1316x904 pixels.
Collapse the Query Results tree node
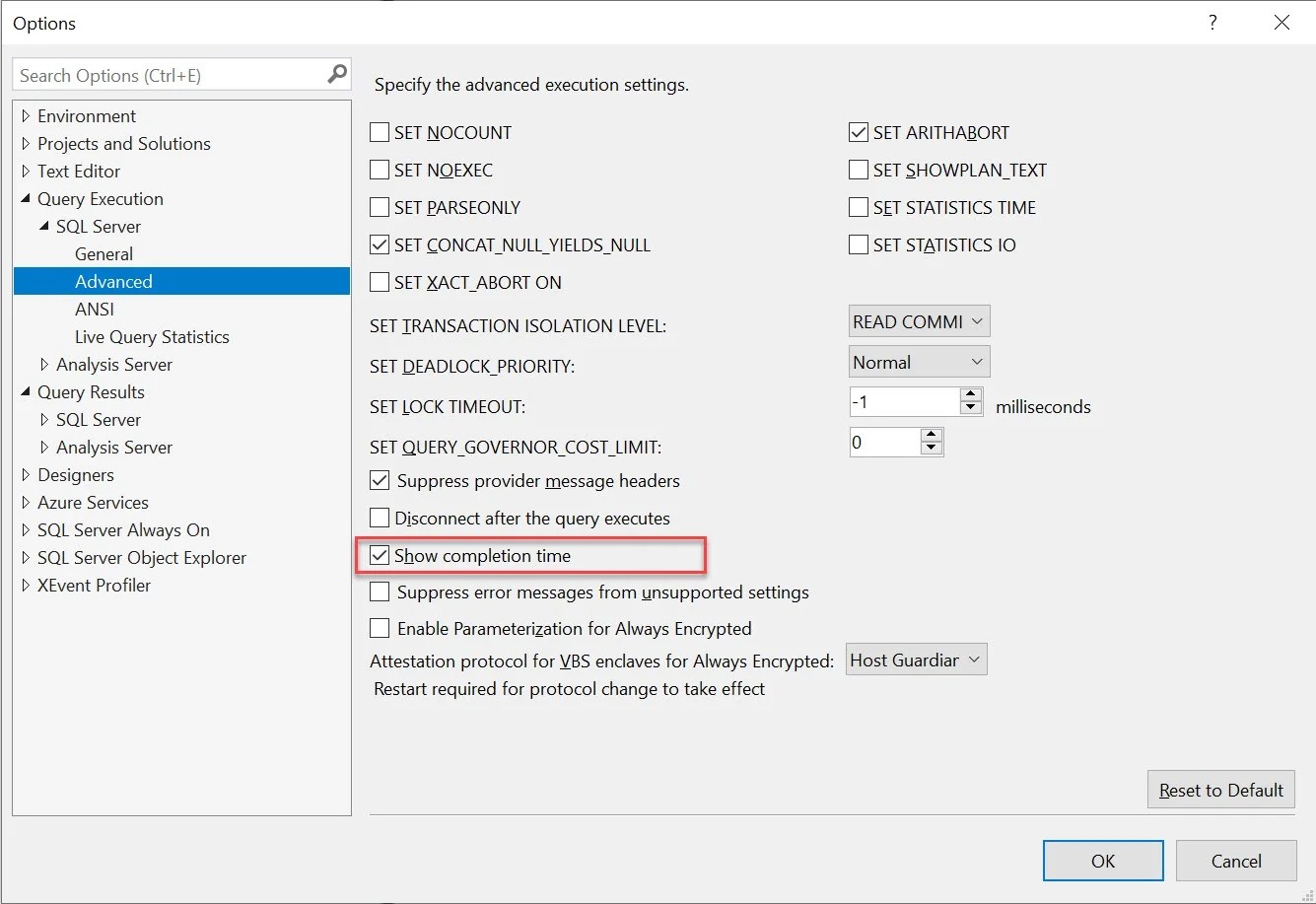point(28,391)
